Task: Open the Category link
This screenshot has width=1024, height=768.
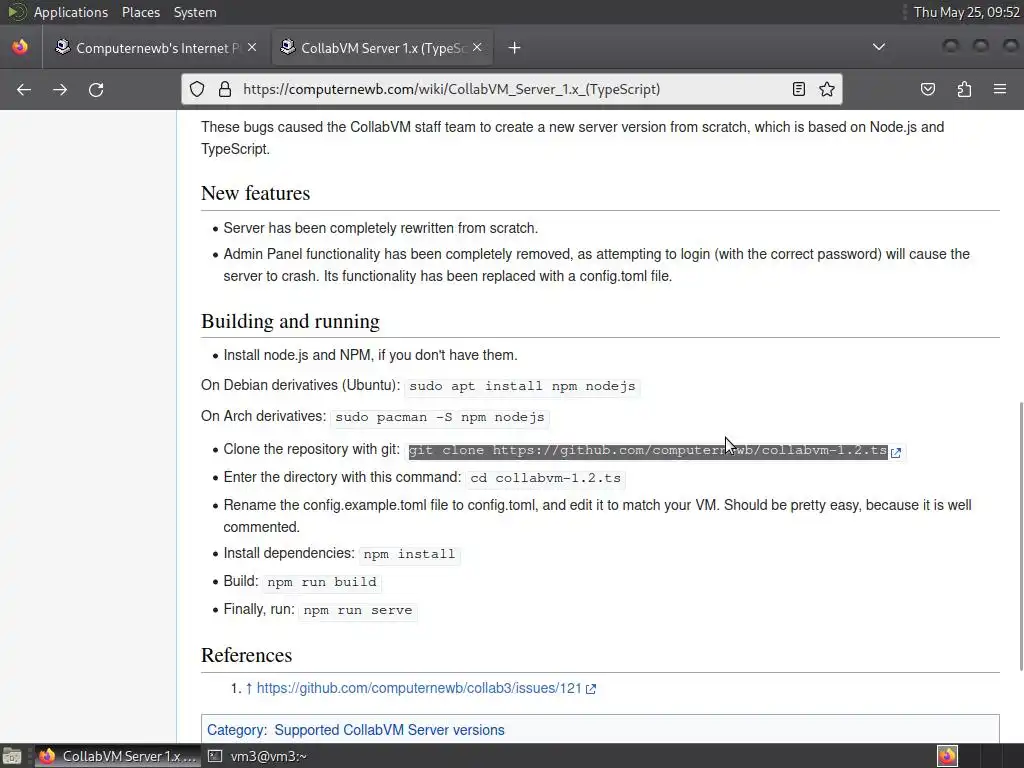Action: tap(236, 730)
